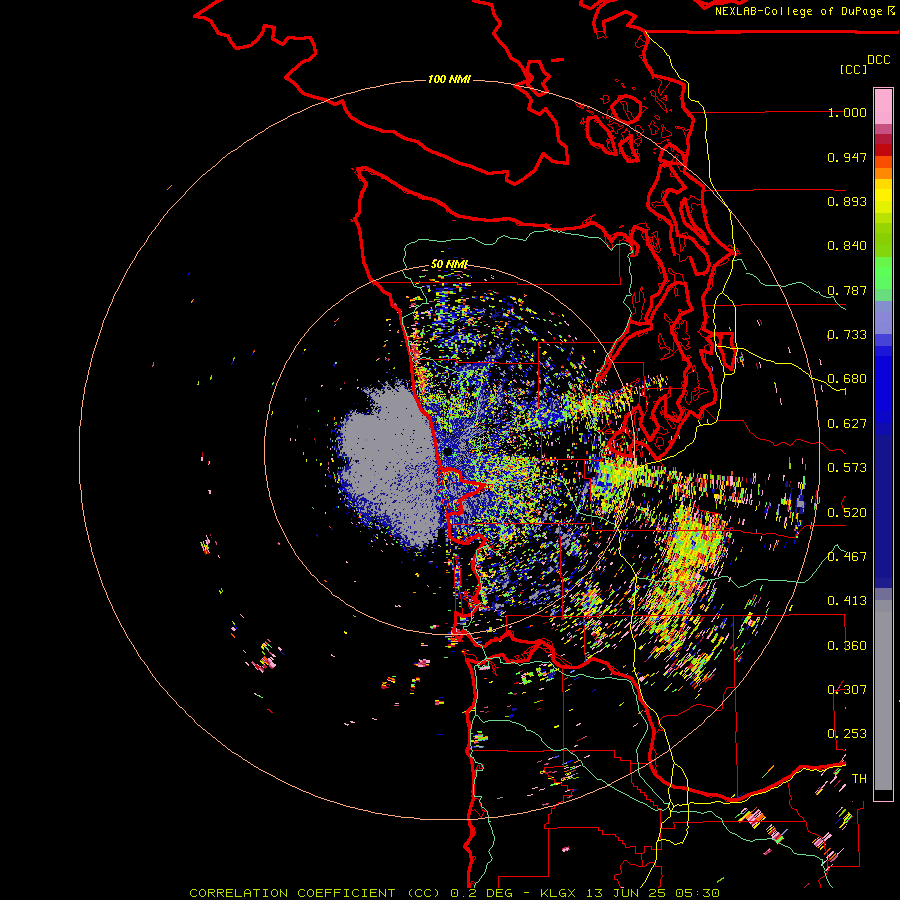Click the 0.627 legend value

click(847, 424)
